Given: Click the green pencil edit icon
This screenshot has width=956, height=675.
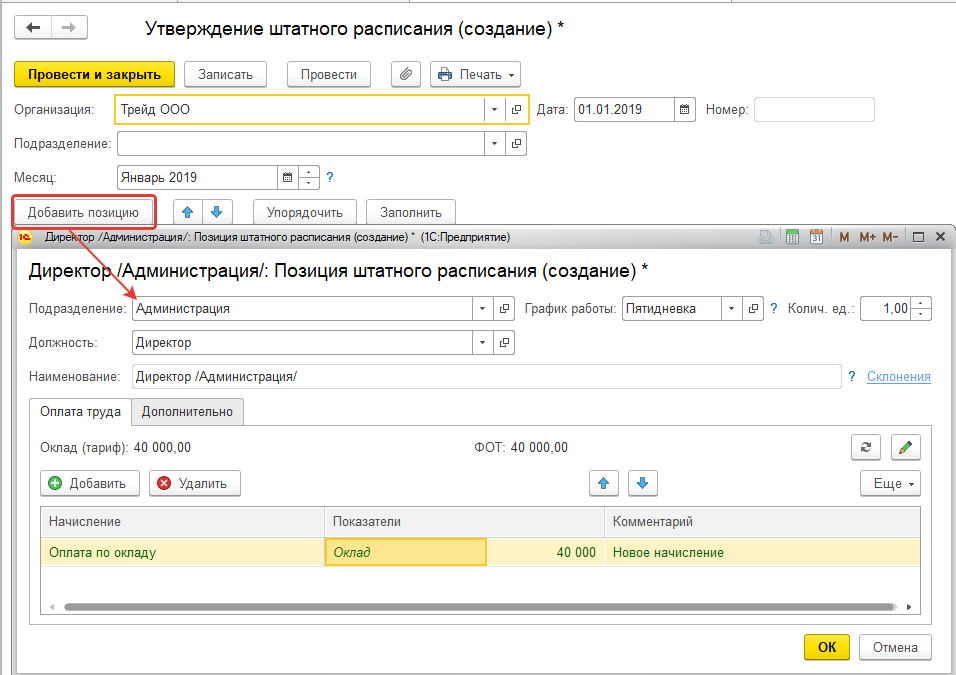Looking at the screenshot, I should pos(905,447).
